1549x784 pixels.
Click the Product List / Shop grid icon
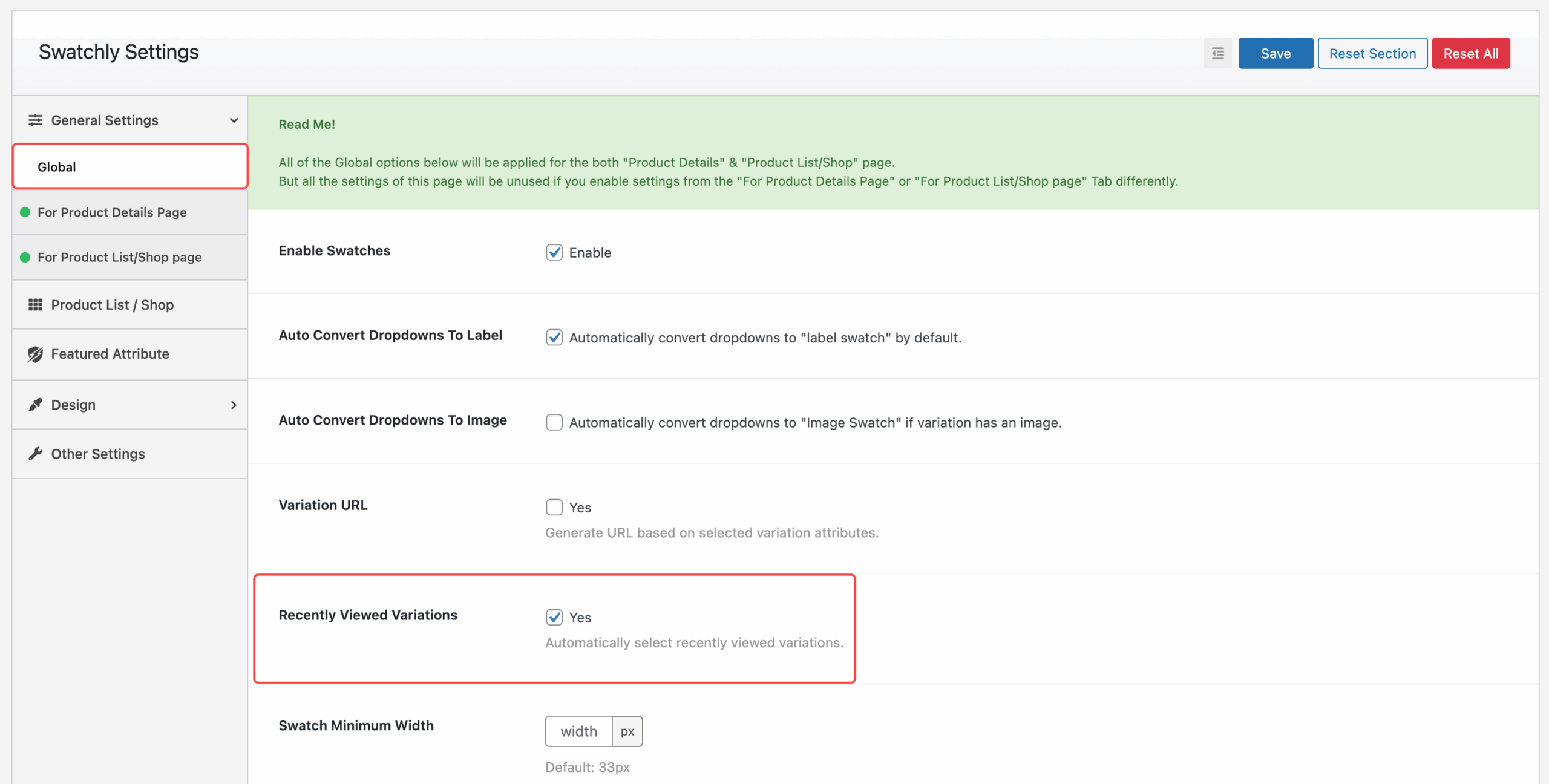tap(35, 304)
